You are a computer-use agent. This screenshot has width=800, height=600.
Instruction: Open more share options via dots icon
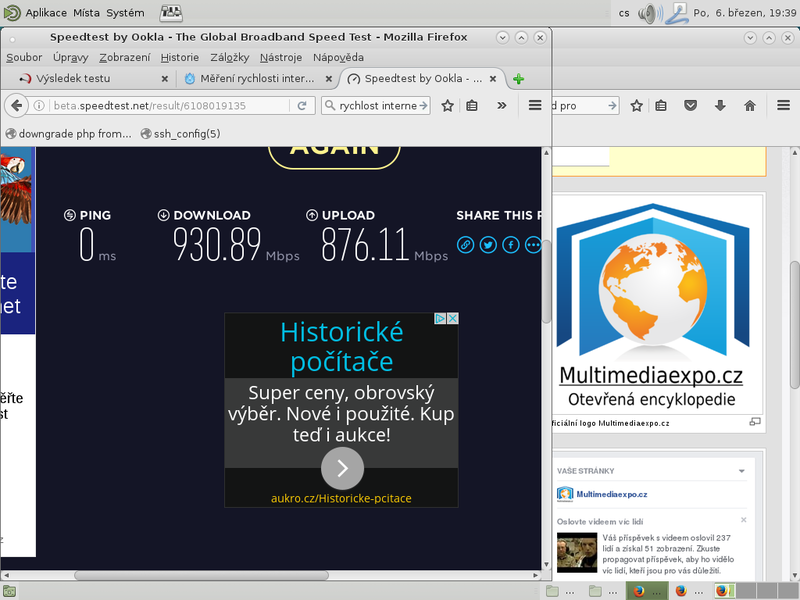[x=532, y=244]
